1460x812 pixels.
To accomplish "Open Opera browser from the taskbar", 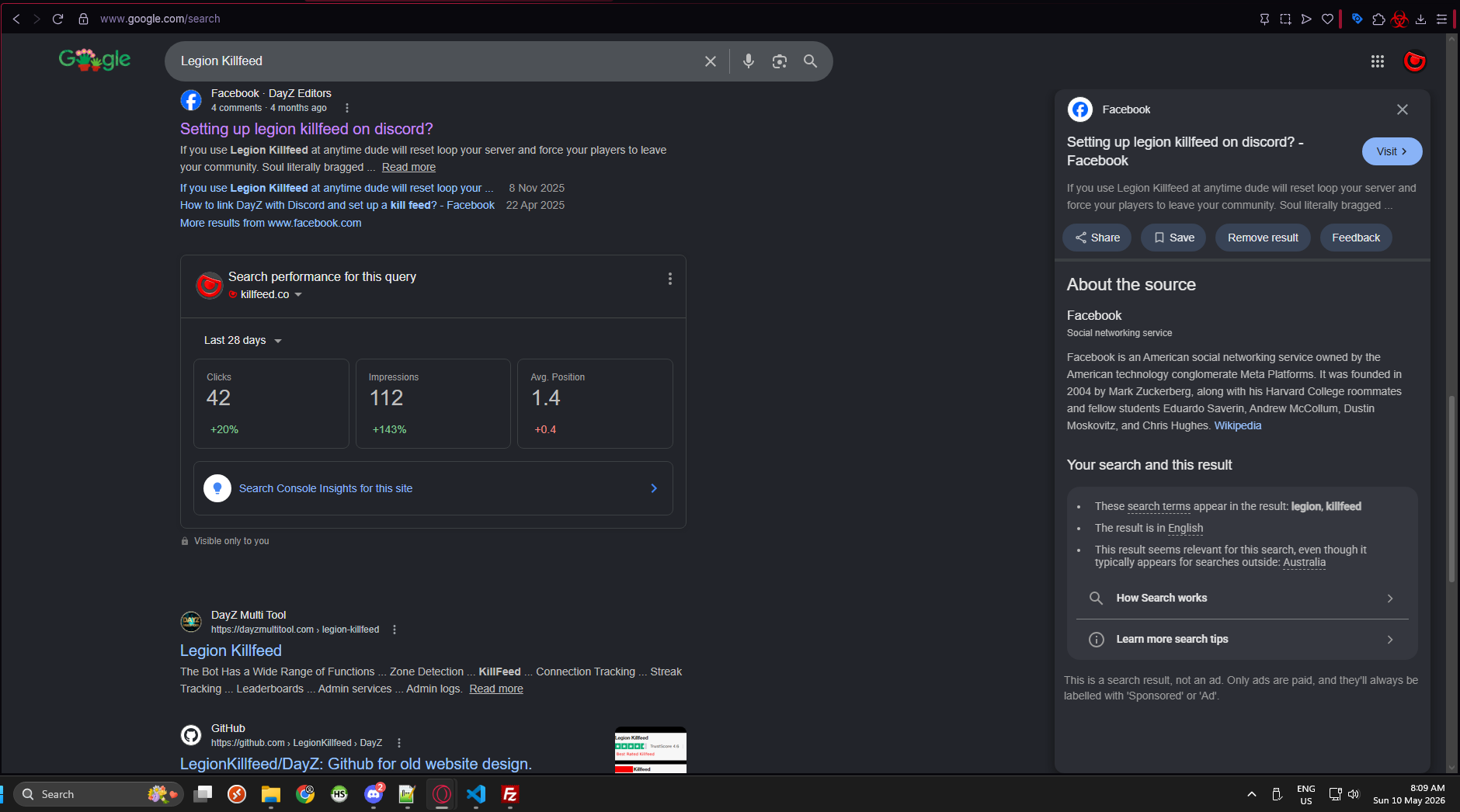I will tap(442, 794).
